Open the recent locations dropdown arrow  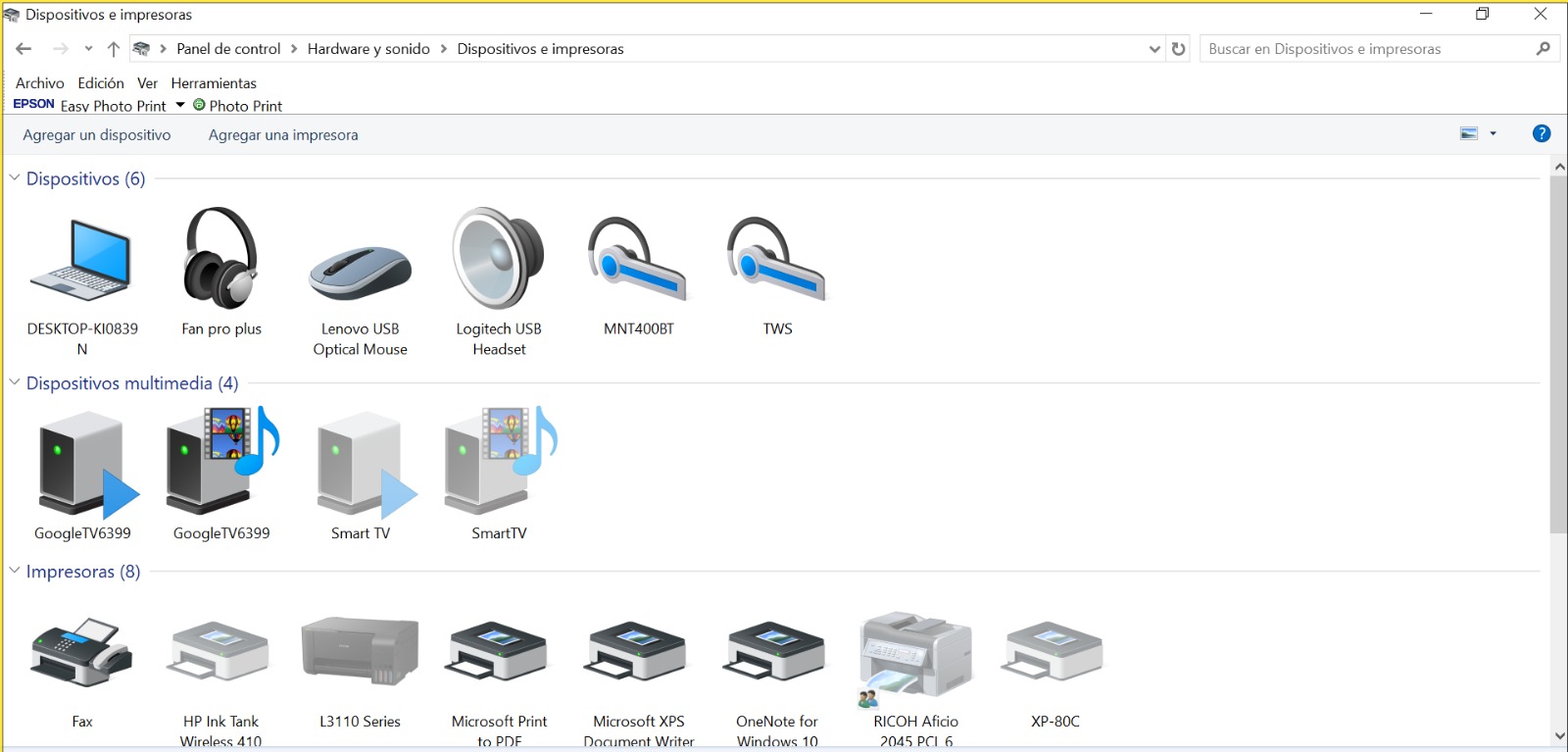pyautogui.click(x=88, y=49)
